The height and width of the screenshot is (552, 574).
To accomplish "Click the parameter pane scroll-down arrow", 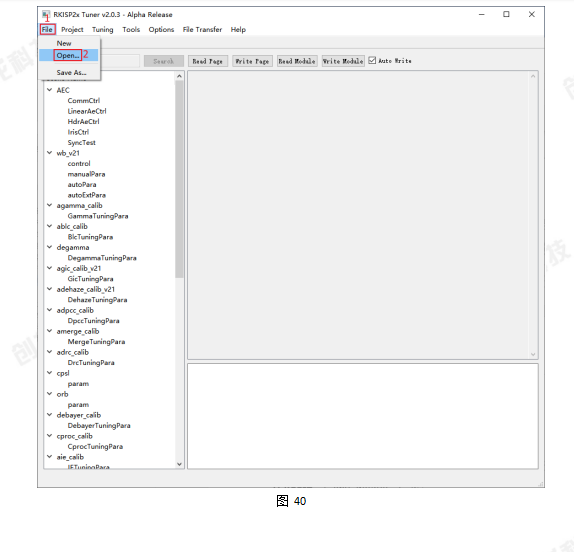I will click(533, 354).
